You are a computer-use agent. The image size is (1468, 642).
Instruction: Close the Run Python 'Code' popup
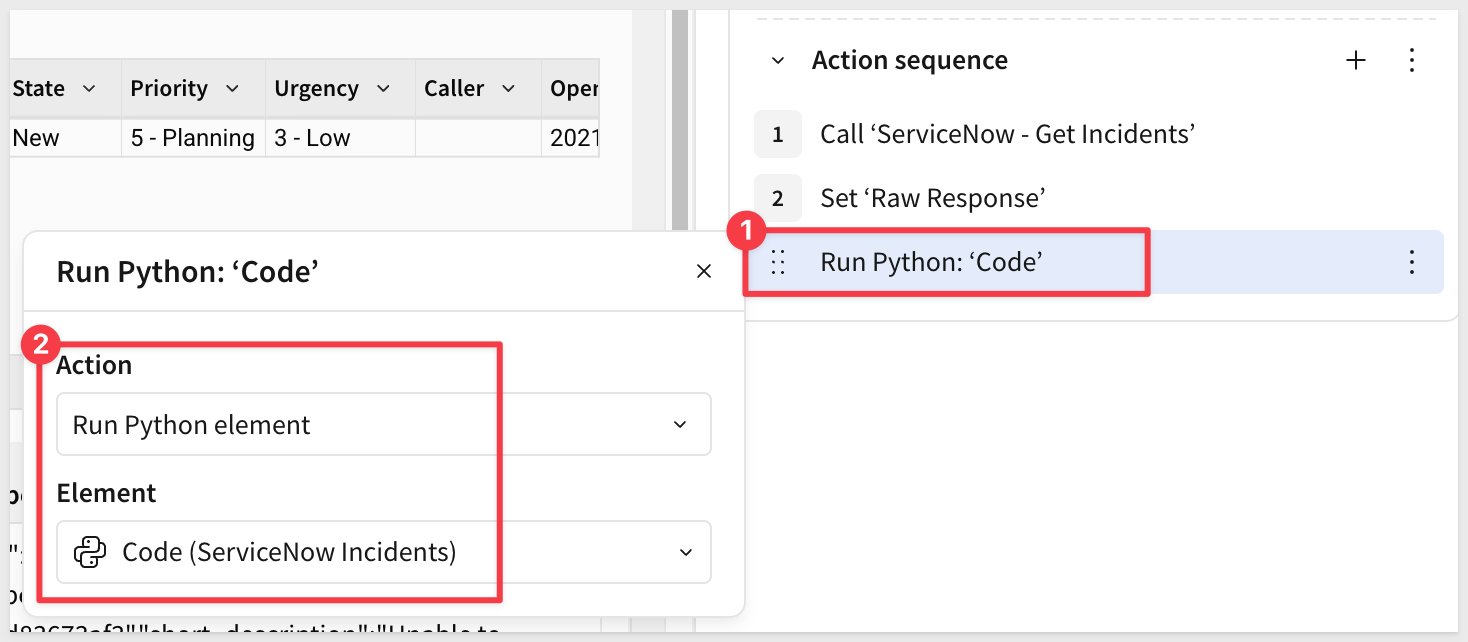[x=704, y=272]
